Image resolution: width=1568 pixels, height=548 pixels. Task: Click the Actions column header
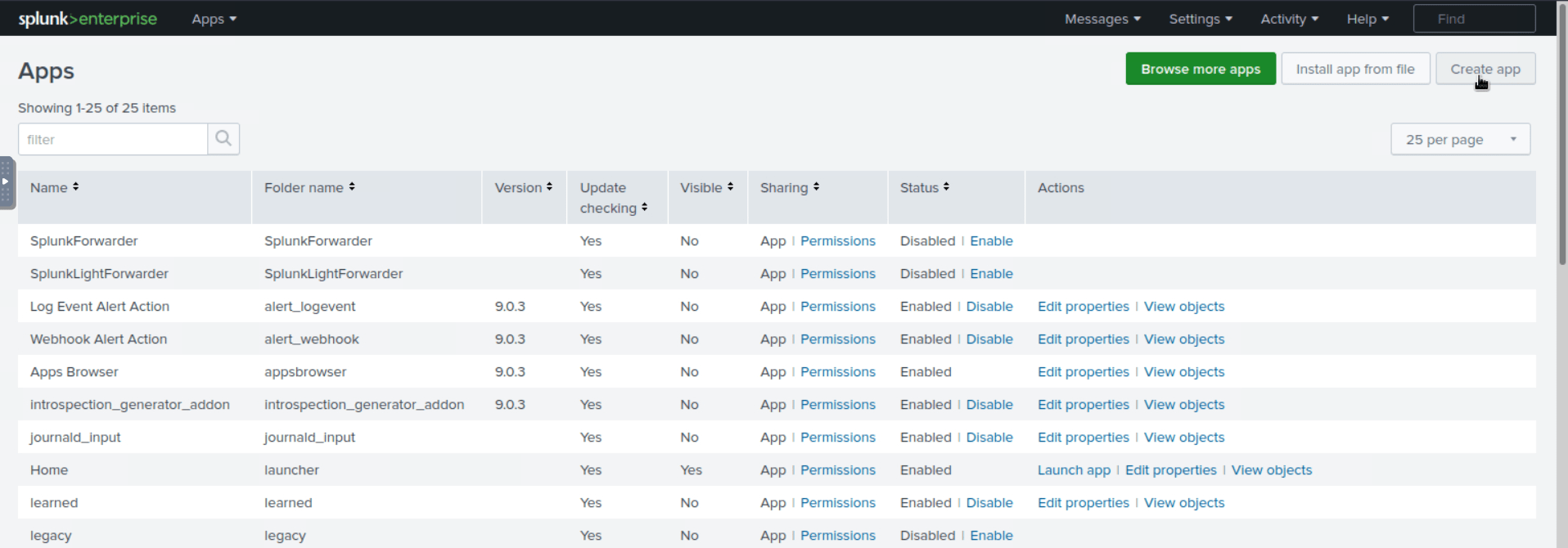click(x=1061, y=187)
